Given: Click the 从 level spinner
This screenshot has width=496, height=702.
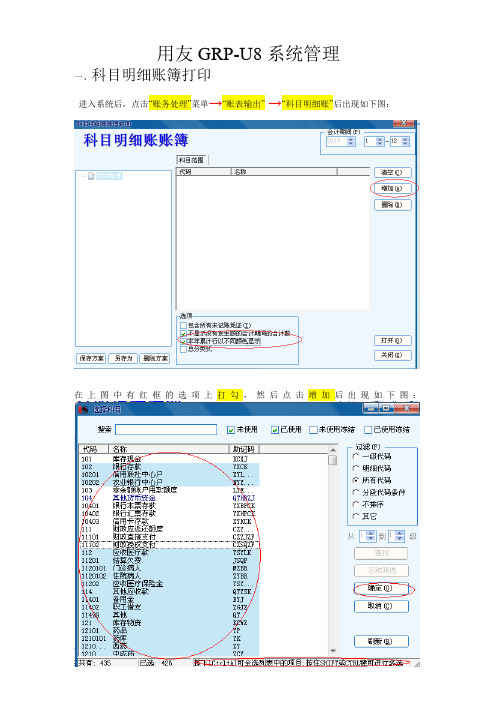Looking at the screenshot, I should click(x=367, y=536).
